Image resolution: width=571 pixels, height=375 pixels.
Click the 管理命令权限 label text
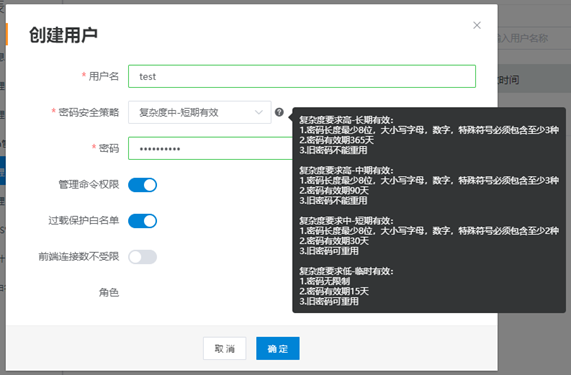click(x=88, y=185)
